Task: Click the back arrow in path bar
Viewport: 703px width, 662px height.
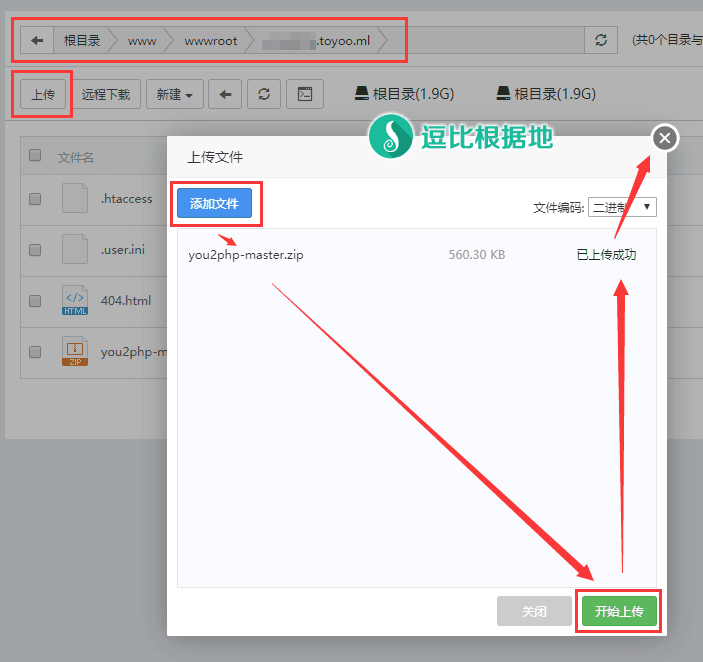Action: (x=37, y=40)
